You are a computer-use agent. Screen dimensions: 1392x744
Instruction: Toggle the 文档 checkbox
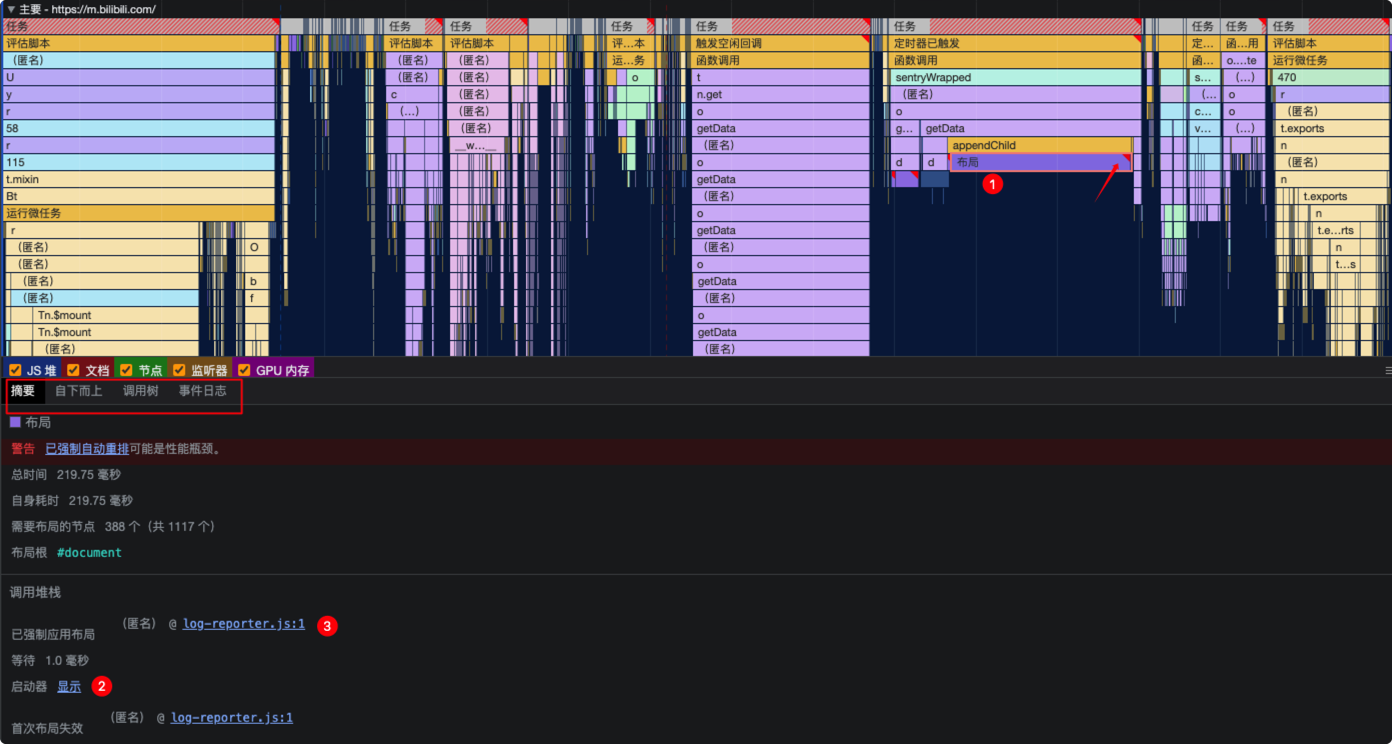tap(74, 370)
